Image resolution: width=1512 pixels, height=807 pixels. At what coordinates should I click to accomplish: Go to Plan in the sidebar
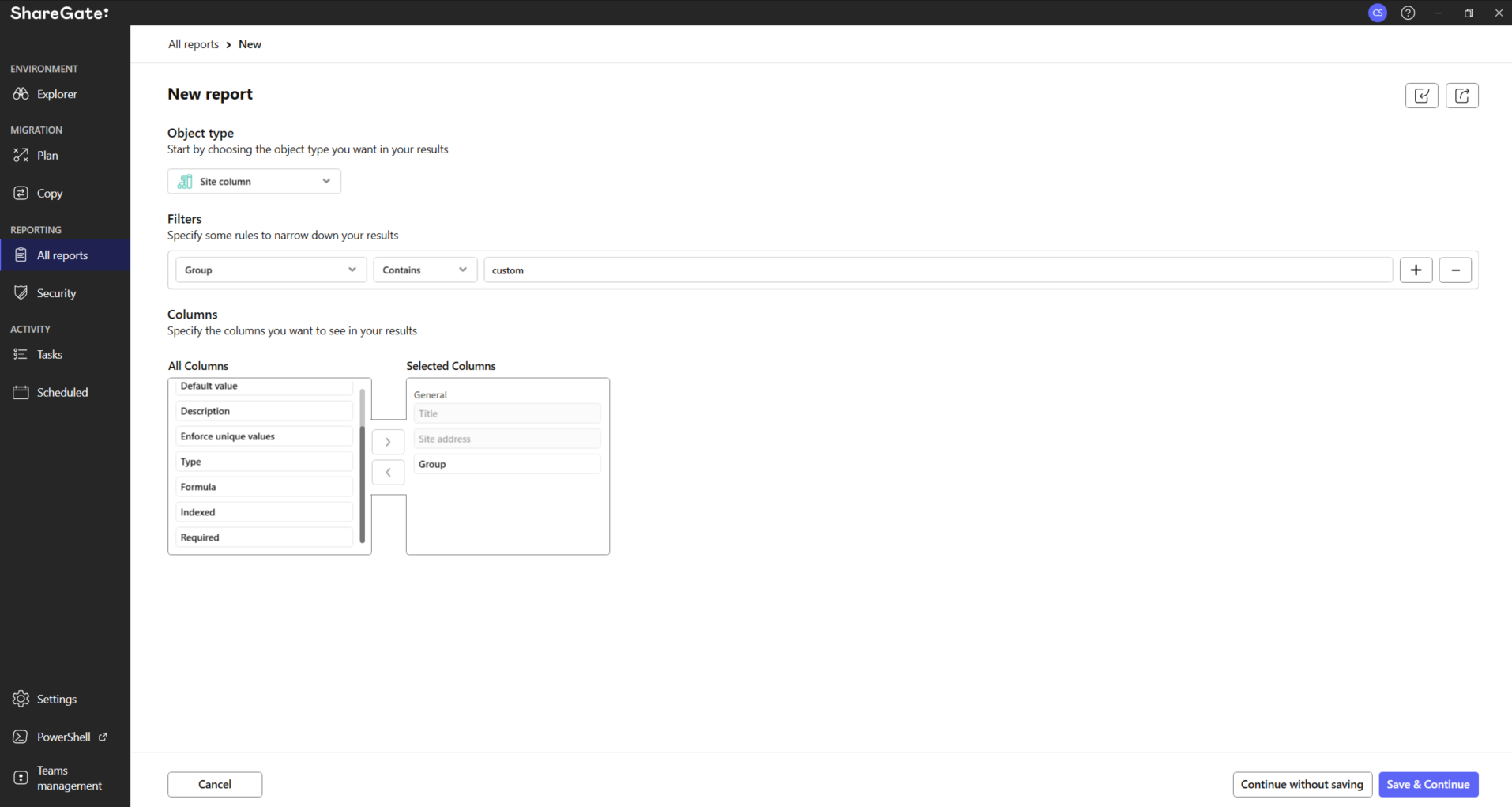click(47, 156)
